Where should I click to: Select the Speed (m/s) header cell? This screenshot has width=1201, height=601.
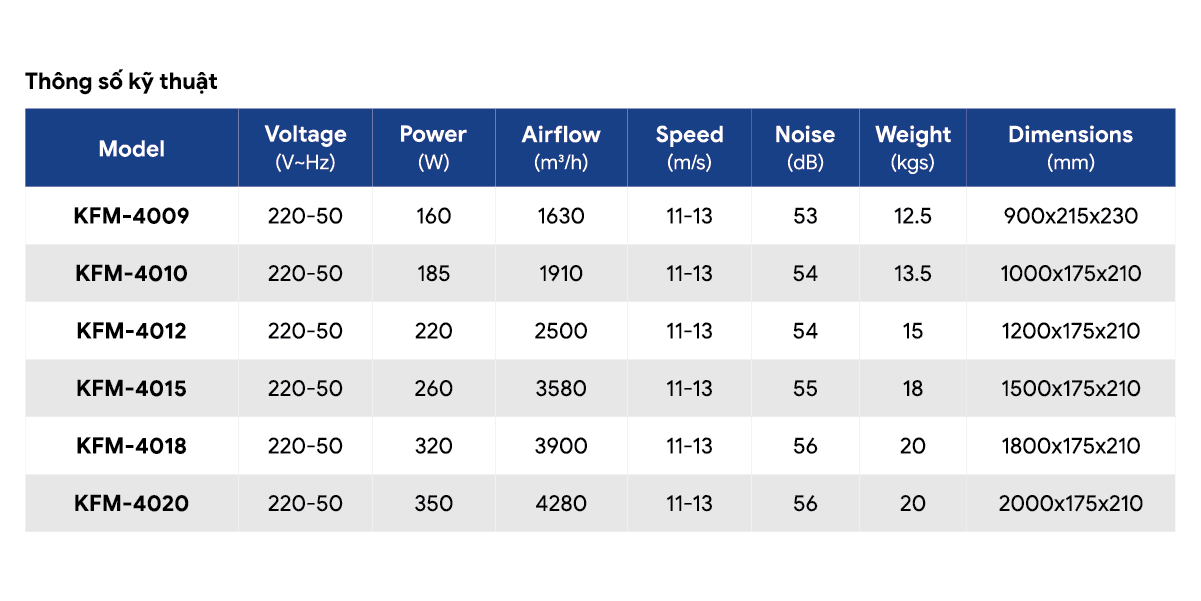[689, 147]
